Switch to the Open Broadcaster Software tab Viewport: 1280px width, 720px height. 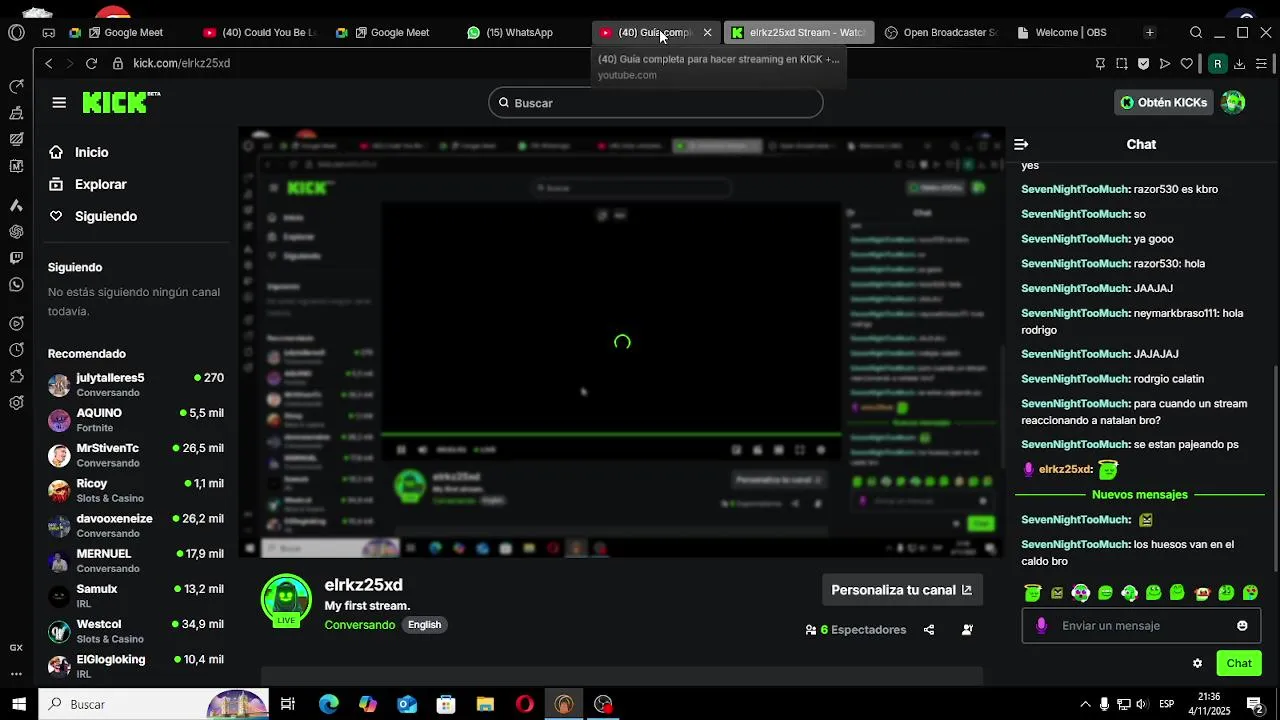pyautogui.click(x=940, y=32)
